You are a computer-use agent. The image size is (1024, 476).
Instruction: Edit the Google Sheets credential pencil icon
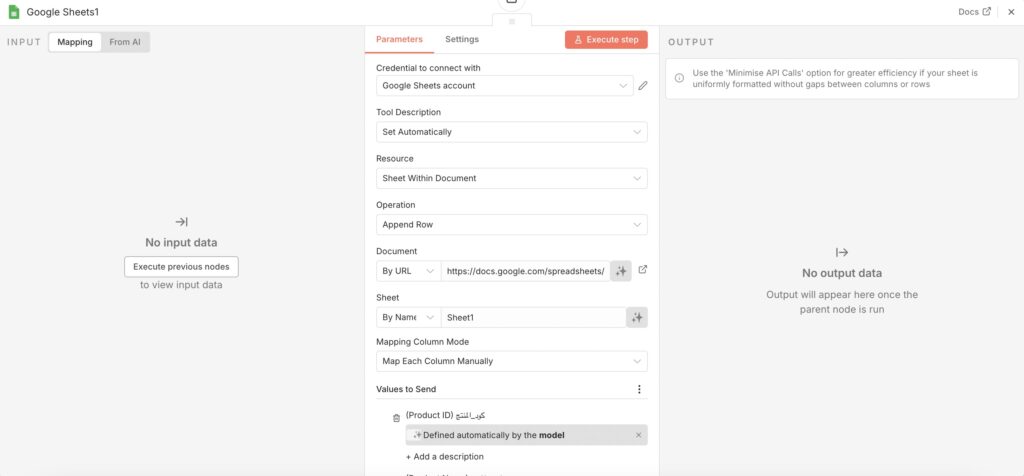[x=643, y=86]
